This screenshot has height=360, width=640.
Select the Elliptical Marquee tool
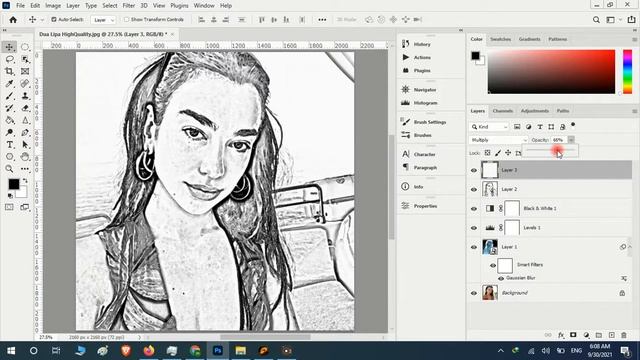pos(25,47)
